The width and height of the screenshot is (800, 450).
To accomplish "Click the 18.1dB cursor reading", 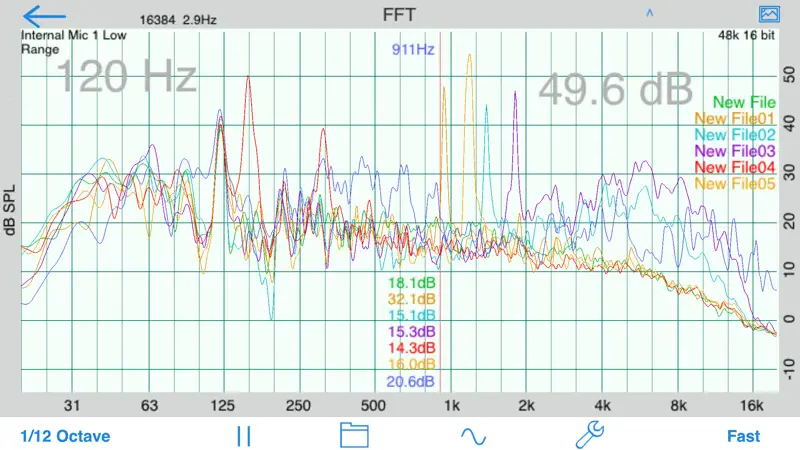I will 411,283.
